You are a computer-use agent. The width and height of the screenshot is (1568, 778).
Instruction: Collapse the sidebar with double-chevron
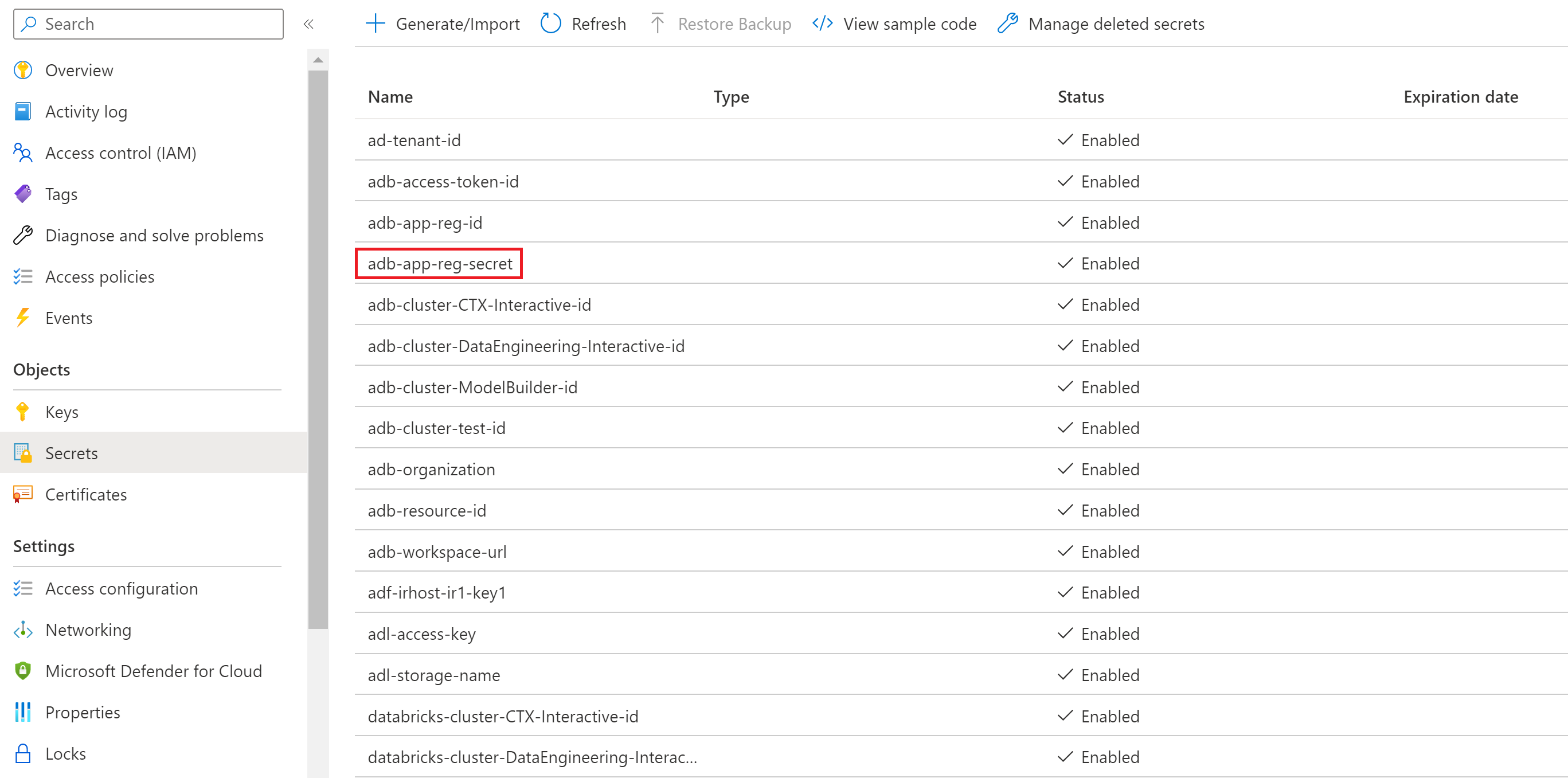[x=308, y=24]
